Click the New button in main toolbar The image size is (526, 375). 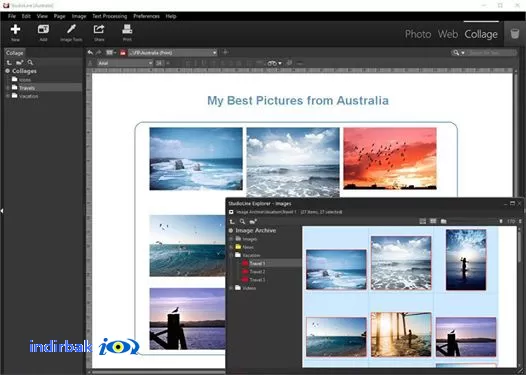tap(15, 33)
